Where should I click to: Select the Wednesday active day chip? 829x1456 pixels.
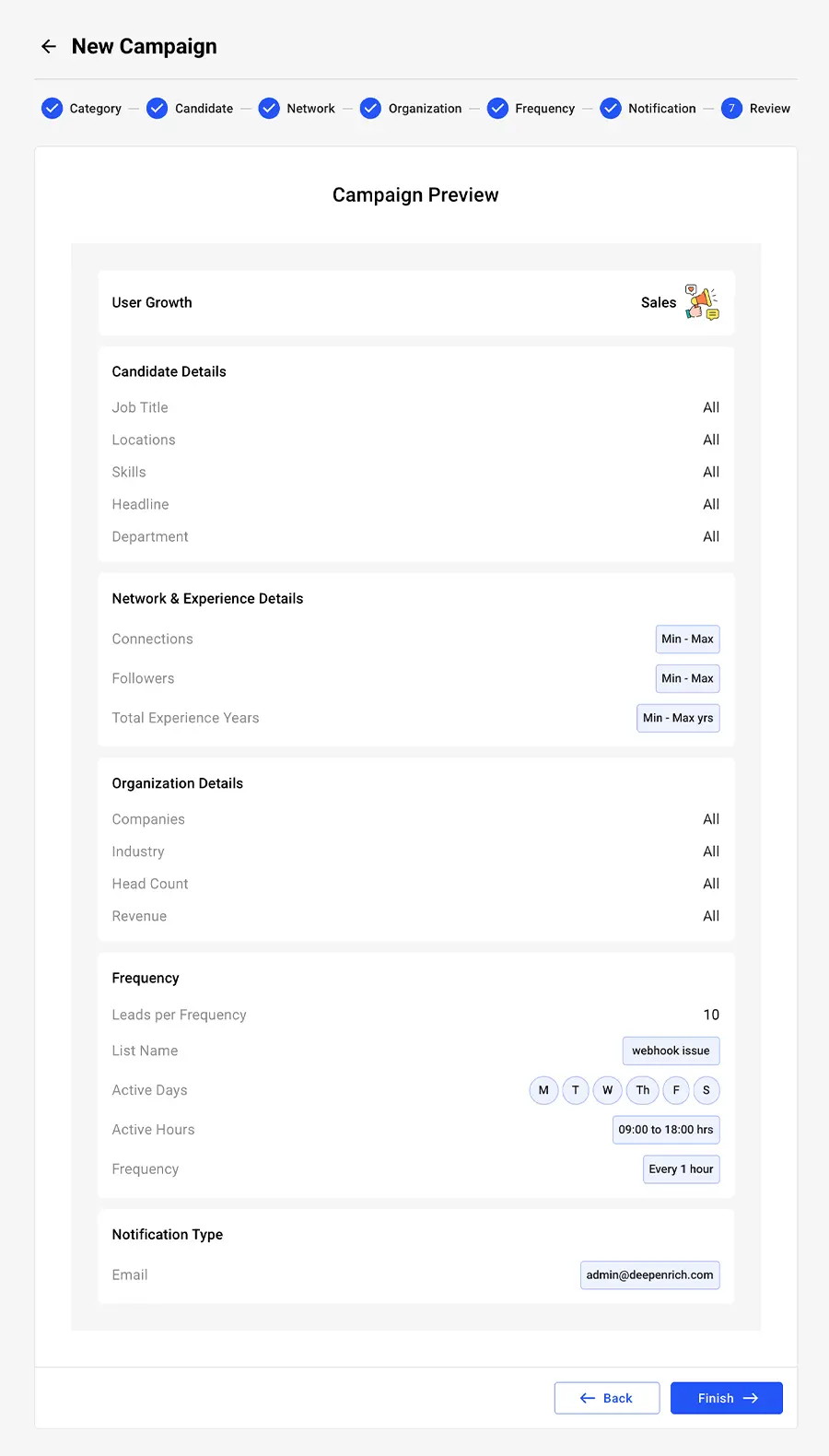(x=607, y=1090)
